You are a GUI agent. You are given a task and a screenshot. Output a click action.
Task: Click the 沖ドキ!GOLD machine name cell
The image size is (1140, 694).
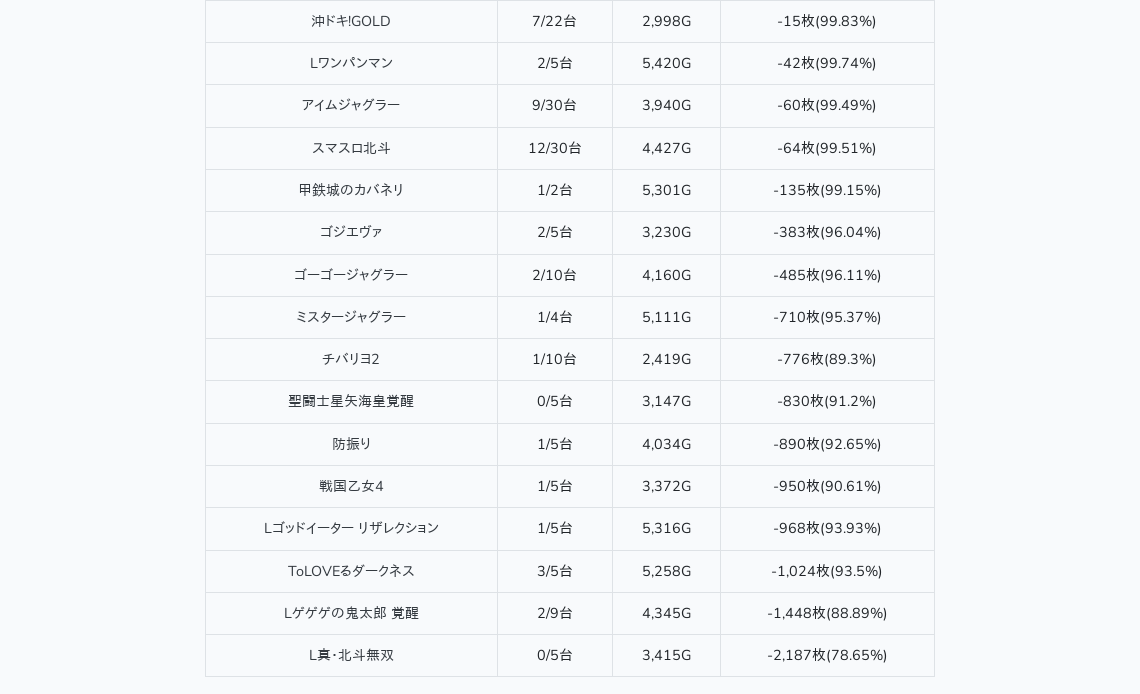point(351,21)
